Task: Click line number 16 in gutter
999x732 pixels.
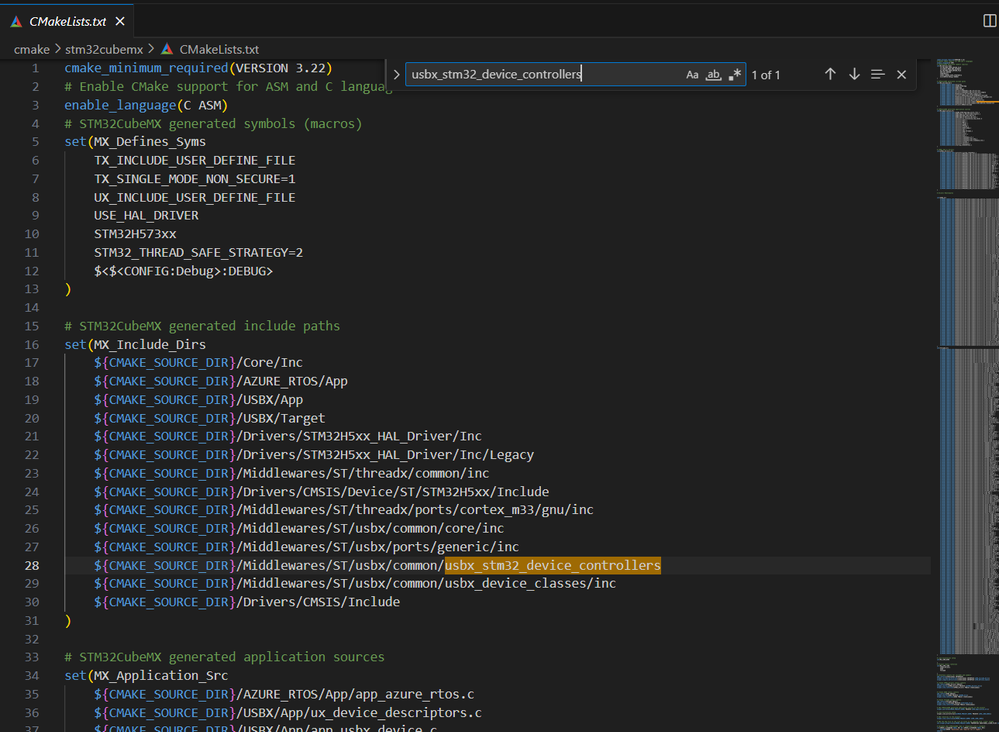Action: click(x=32, y=345)
